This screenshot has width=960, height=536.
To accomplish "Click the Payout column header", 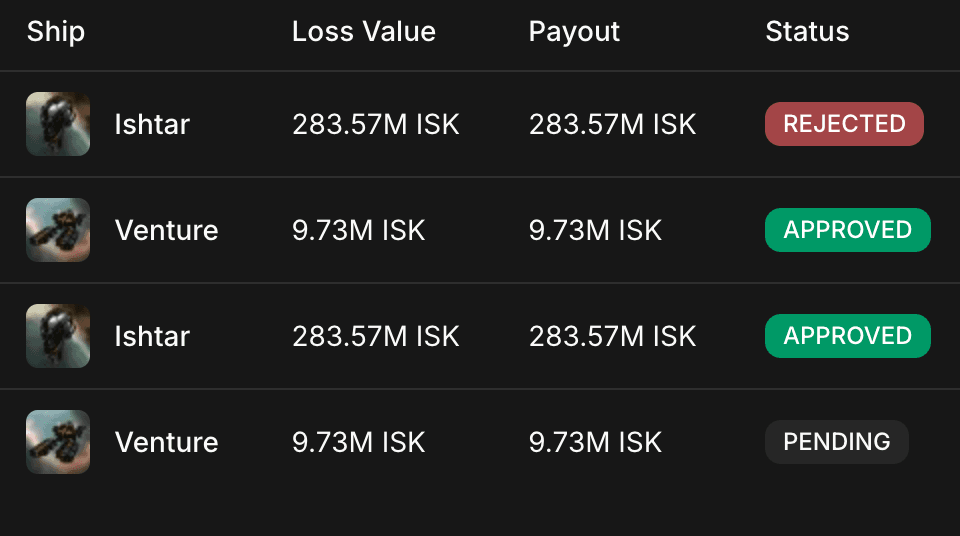I will pos(574,32).
